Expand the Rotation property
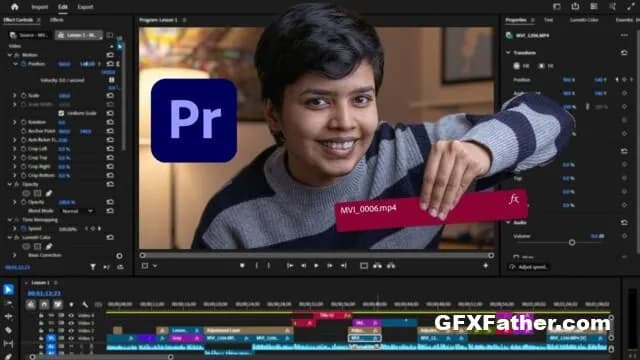The image size is (640, 360). click(15, 122)
